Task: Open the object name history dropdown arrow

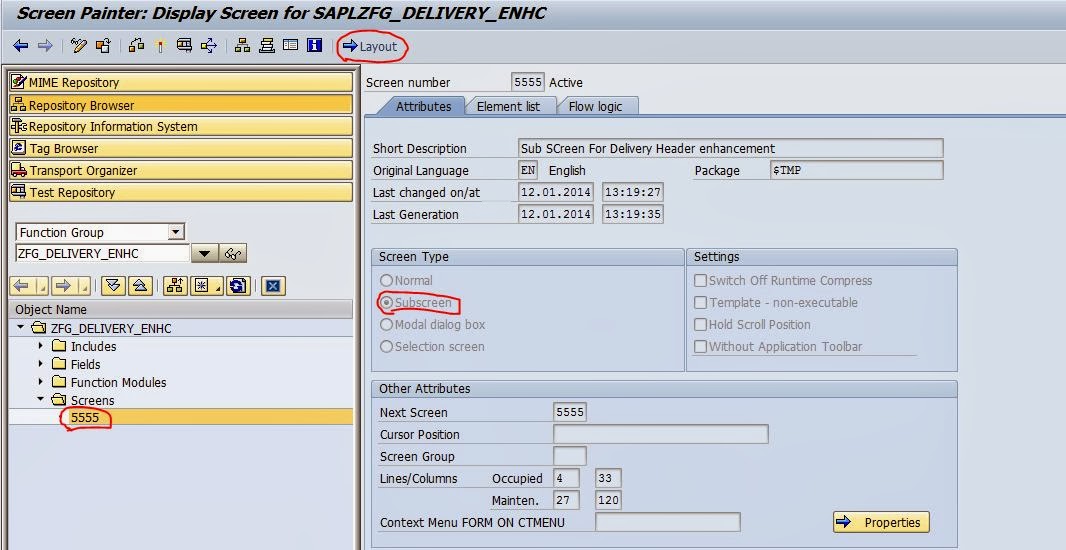Action: (204, 254)
